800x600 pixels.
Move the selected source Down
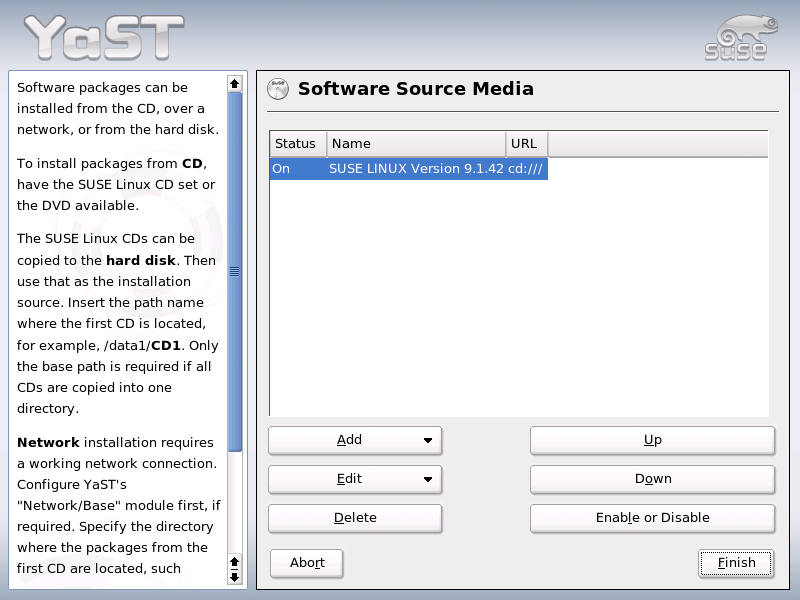tap(653, 479)
